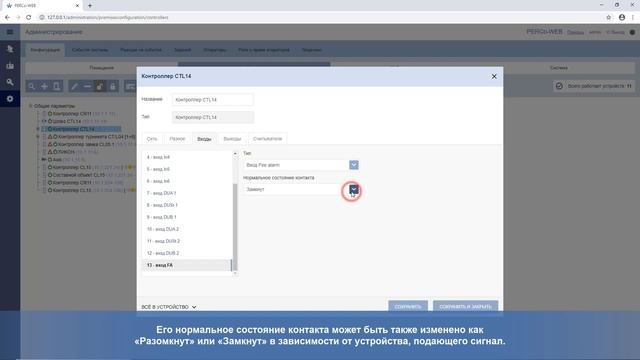Open the browser three-dot menu
Image resolution: width=640 pixels, height=360 pixels.
click(x=633, y=17)
